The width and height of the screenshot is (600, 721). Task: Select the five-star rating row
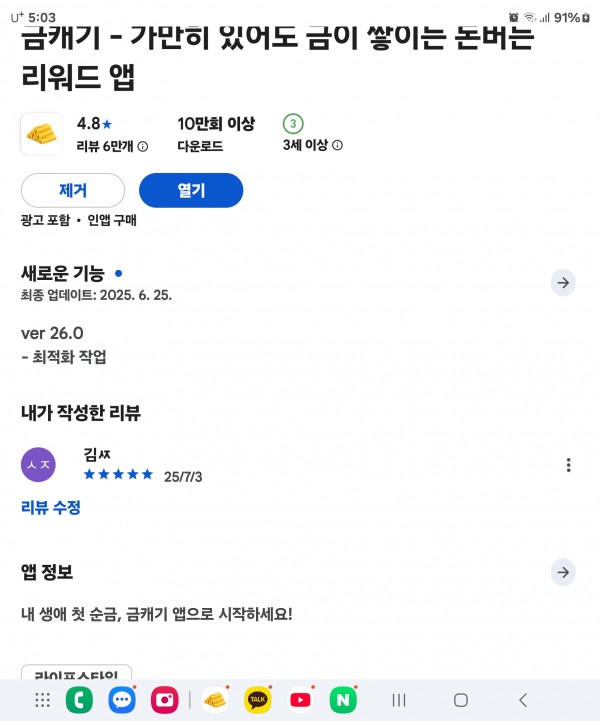(x=118, y=475)
